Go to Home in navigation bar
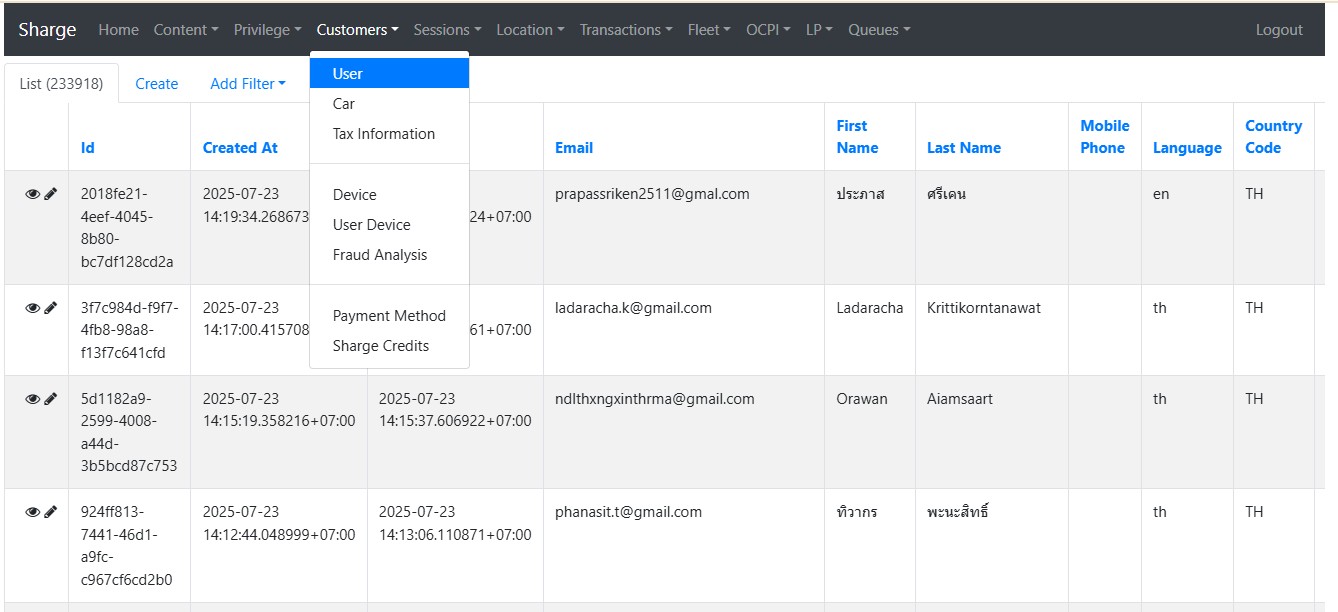 point(118,30)
